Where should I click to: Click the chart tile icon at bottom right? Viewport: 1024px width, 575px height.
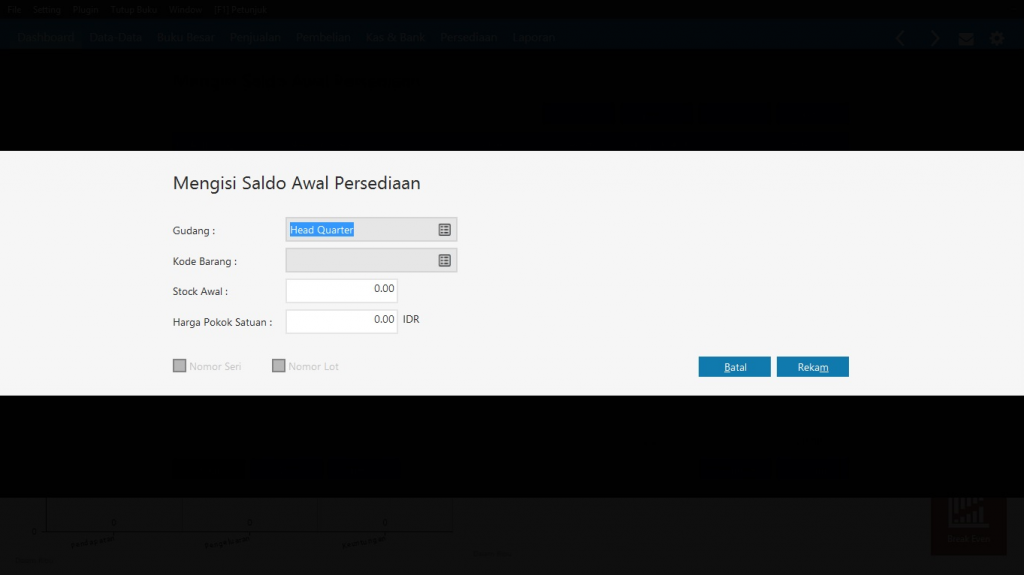click(x=967, y=516)
